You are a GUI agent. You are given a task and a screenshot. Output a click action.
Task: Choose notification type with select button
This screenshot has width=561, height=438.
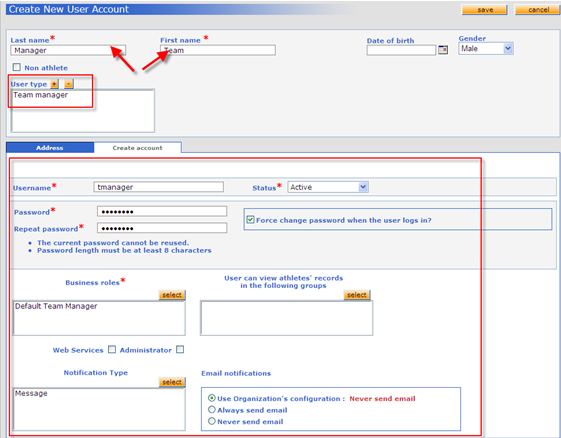click(x=172, y=382)
